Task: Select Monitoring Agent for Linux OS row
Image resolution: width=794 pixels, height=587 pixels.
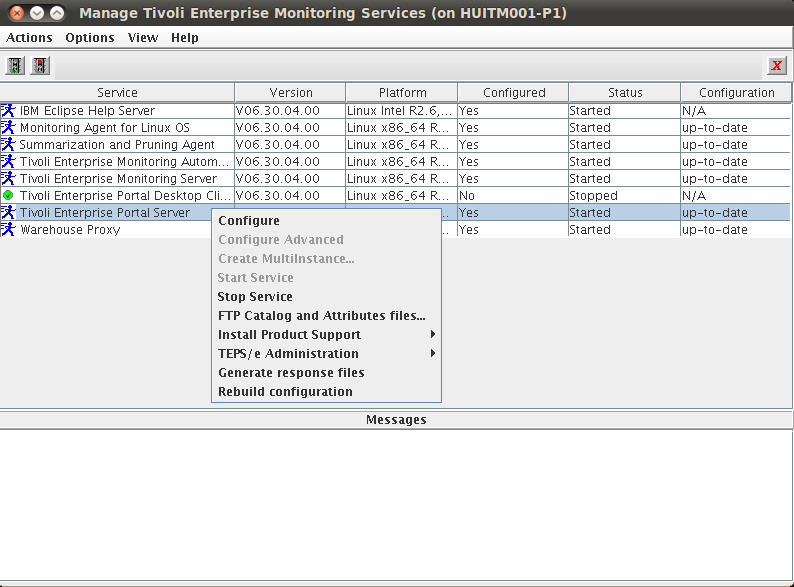Action: (395, 128)
